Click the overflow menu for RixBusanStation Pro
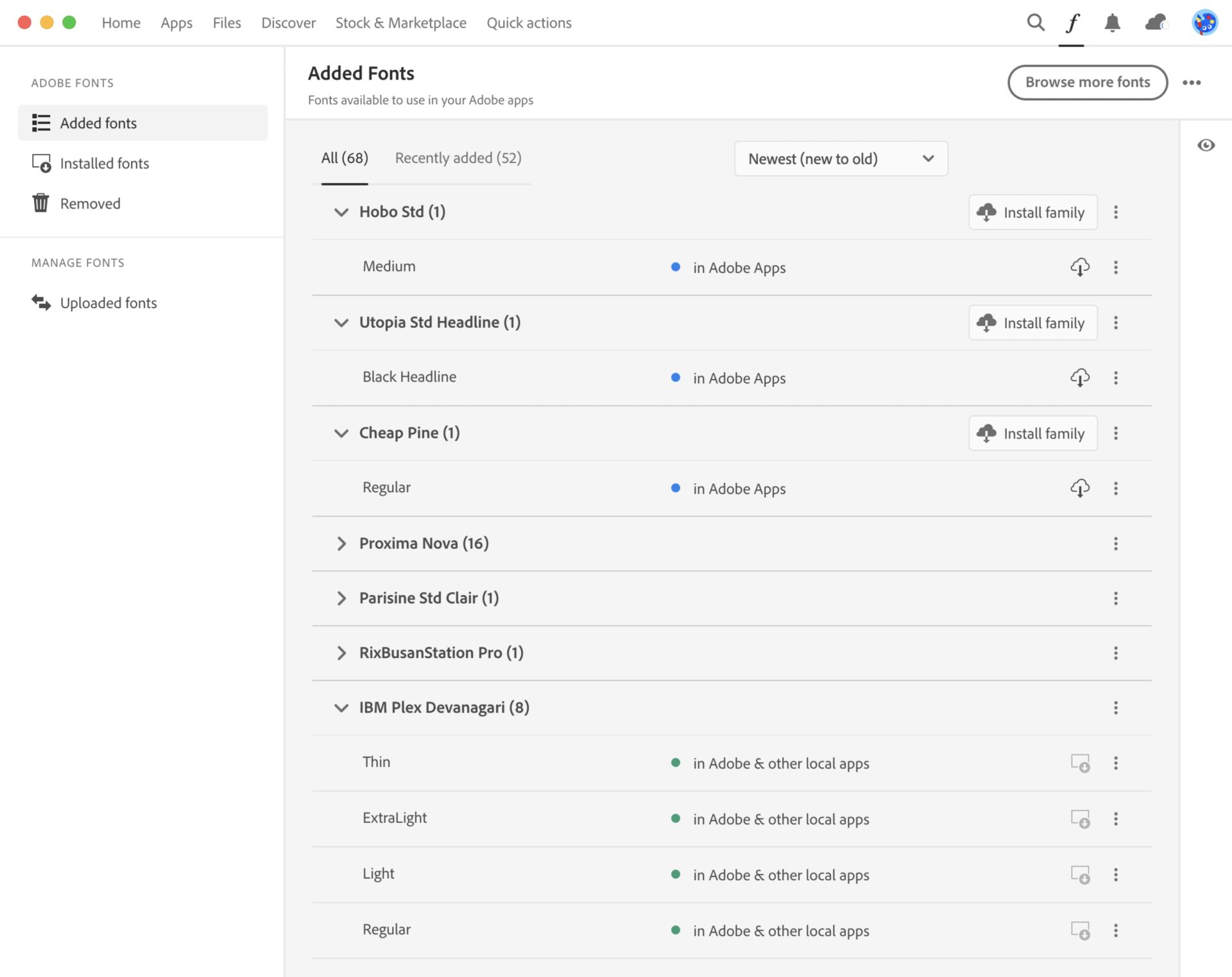 click(x=1116, y=652)
